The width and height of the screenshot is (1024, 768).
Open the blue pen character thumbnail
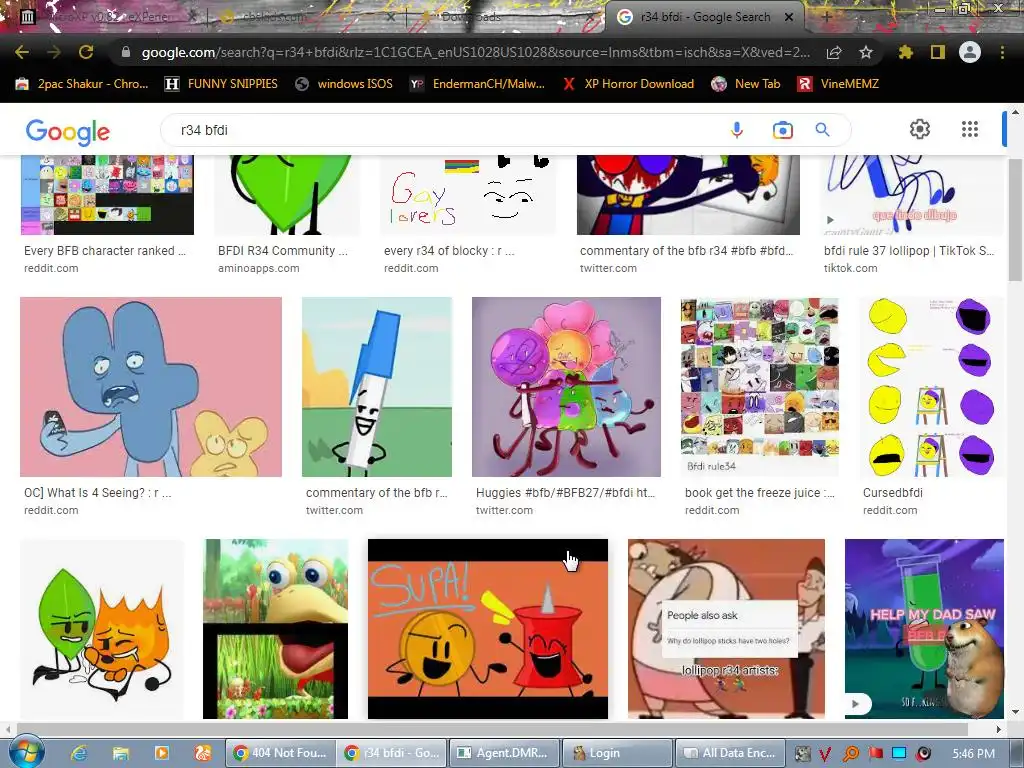(x=377, y=387)
